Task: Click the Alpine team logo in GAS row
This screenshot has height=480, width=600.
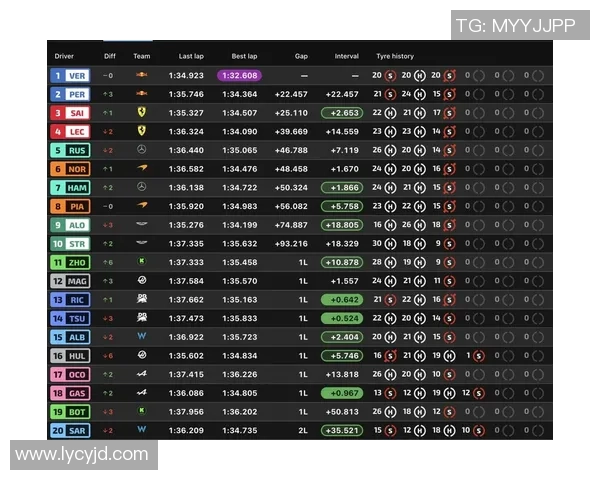Action: (x=142, y=392)
